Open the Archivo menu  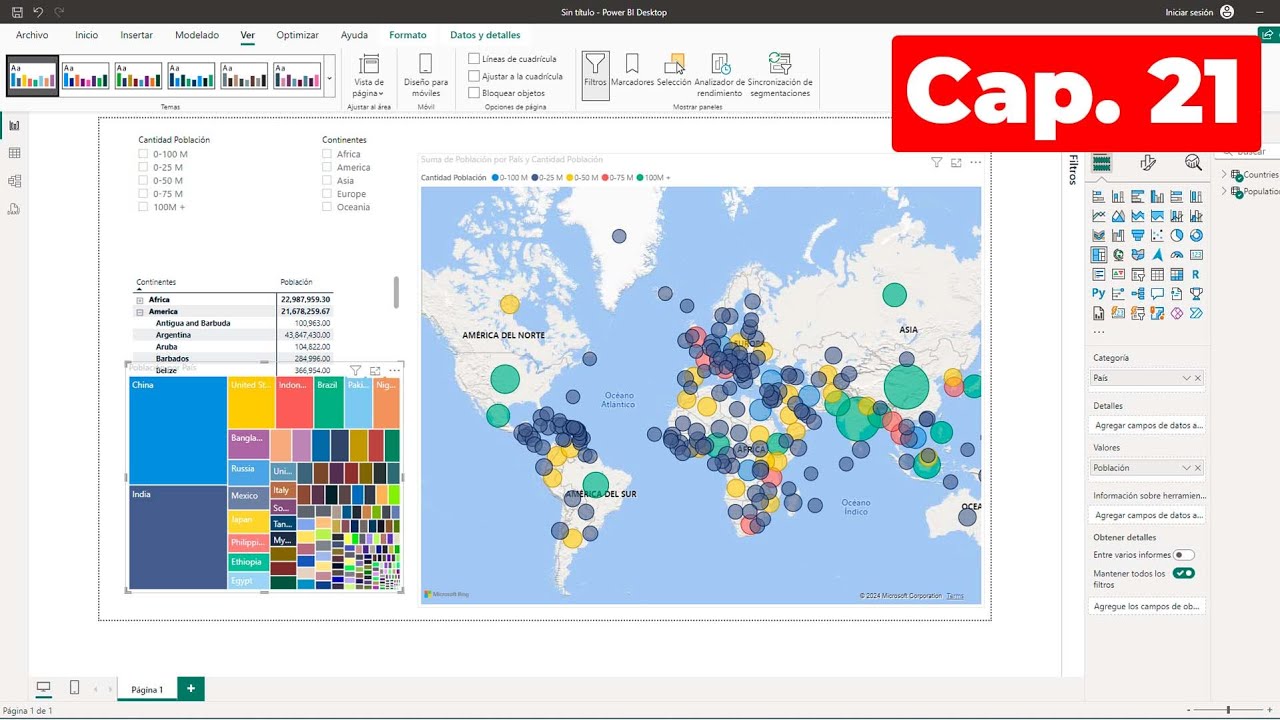[x=32, y=35]
